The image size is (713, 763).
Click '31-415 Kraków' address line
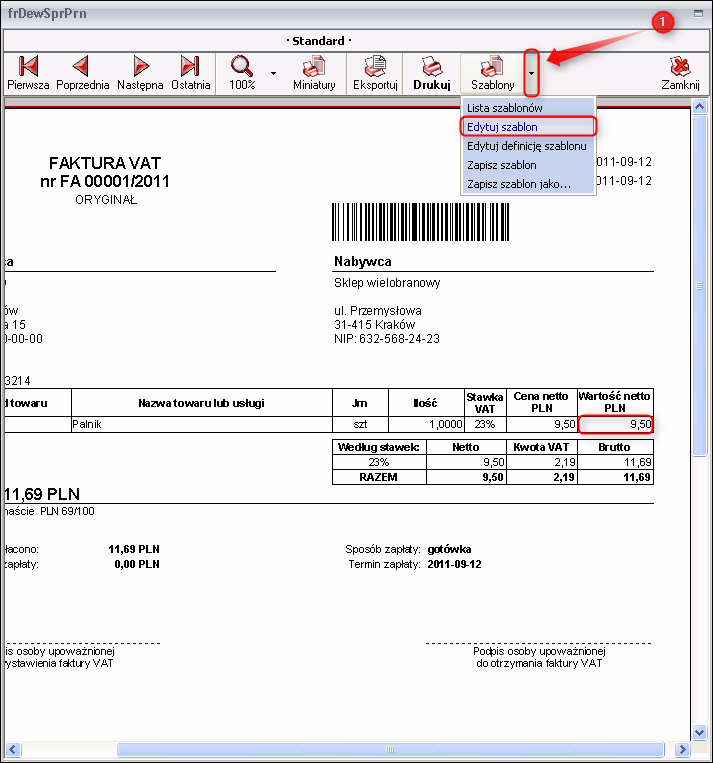pyautogui.click(x=374, y=325)
